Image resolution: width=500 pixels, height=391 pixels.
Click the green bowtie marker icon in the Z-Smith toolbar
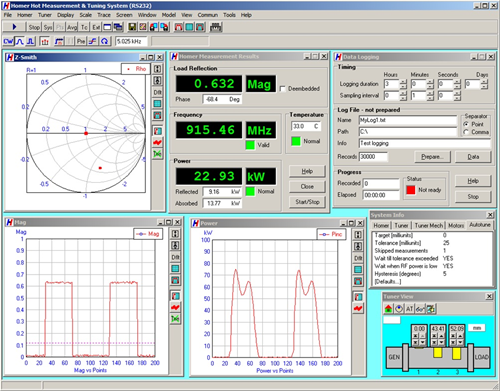[x=157, y=154]
